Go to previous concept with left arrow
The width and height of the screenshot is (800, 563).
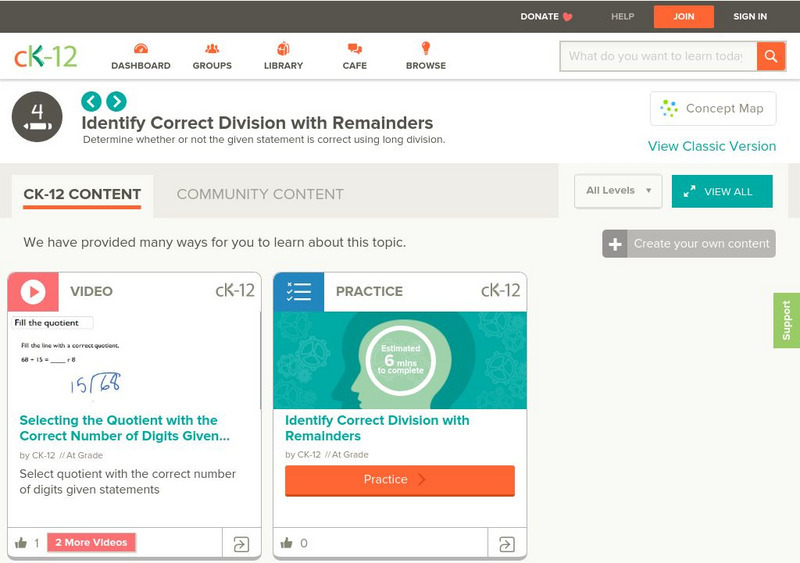click(x=91, y=101)
